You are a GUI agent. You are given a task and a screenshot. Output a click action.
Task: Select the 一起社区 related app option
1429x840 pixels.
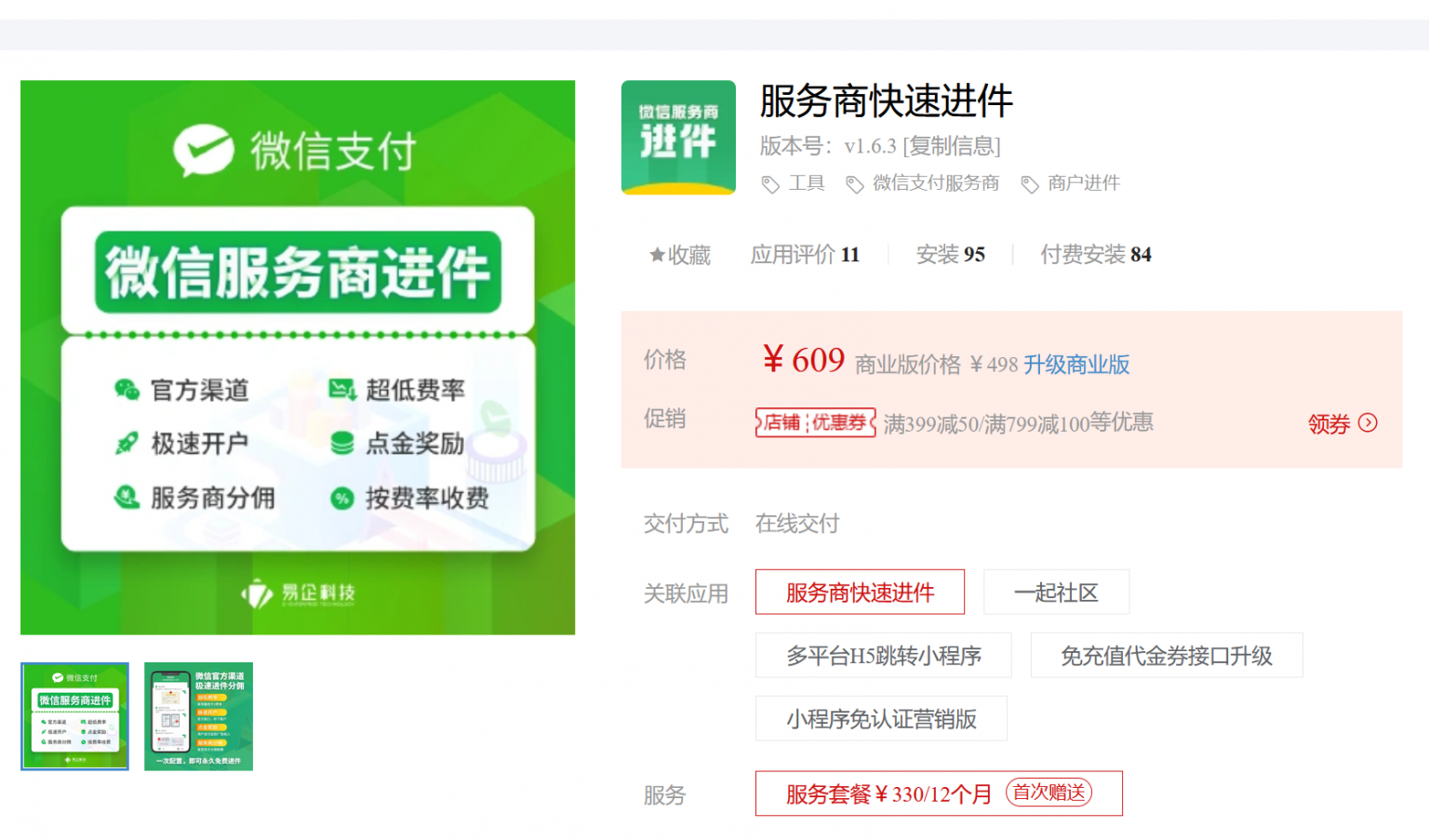(1056, 593)
